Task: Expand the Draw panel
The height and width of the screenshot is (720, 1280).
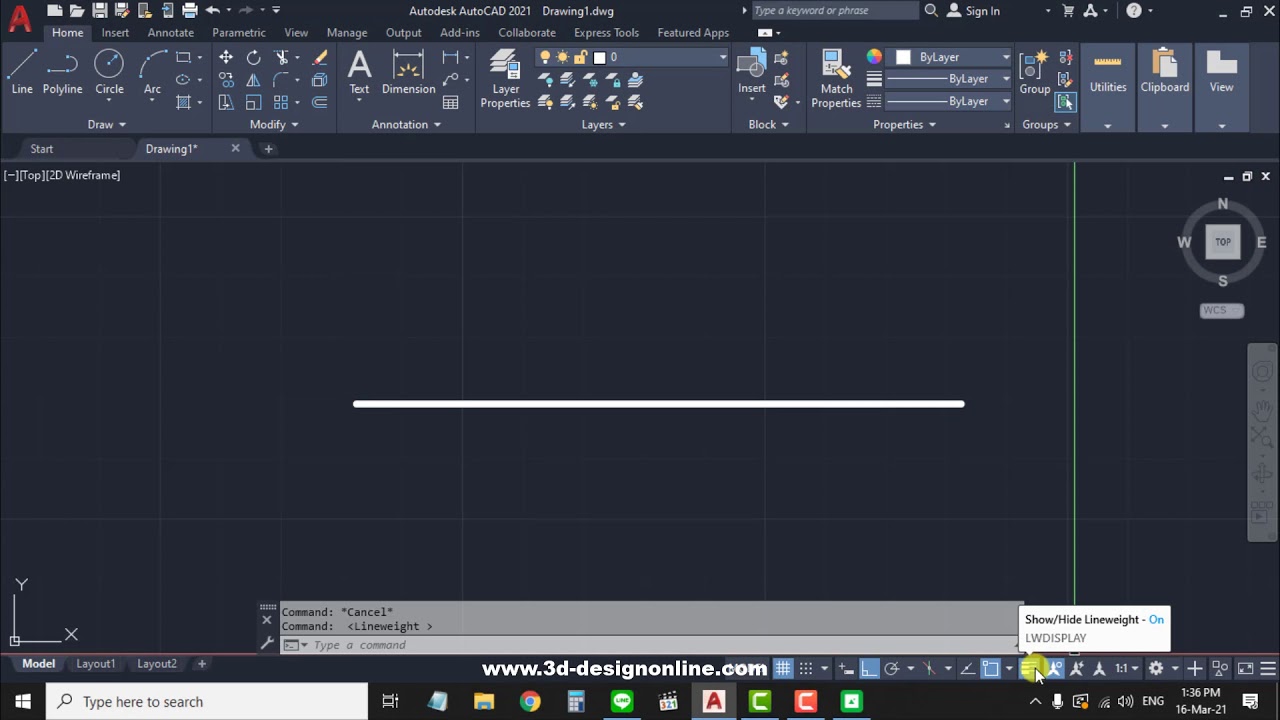Action: [107, 124]
